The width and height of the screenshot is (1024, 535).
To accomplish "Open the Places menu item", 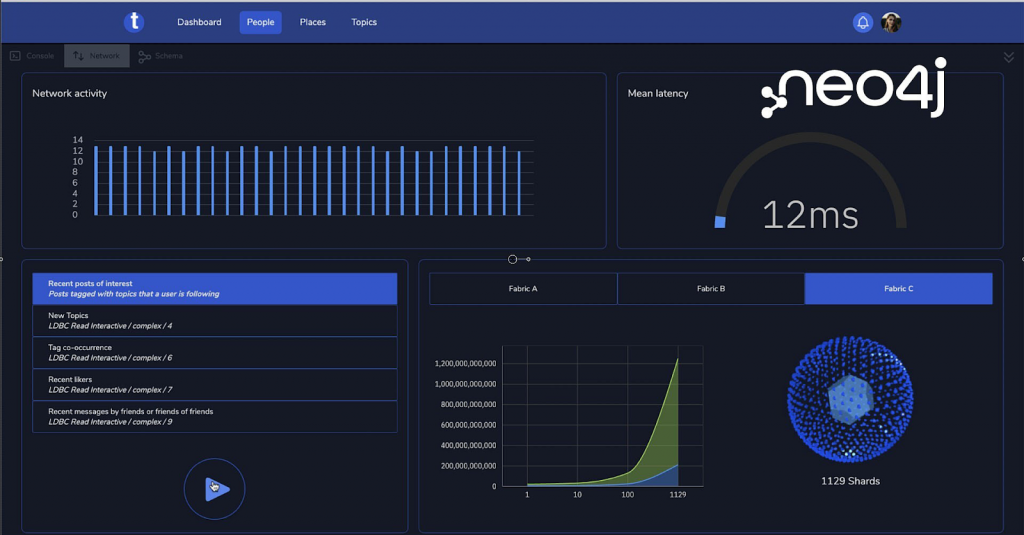I will click(313, 22).
